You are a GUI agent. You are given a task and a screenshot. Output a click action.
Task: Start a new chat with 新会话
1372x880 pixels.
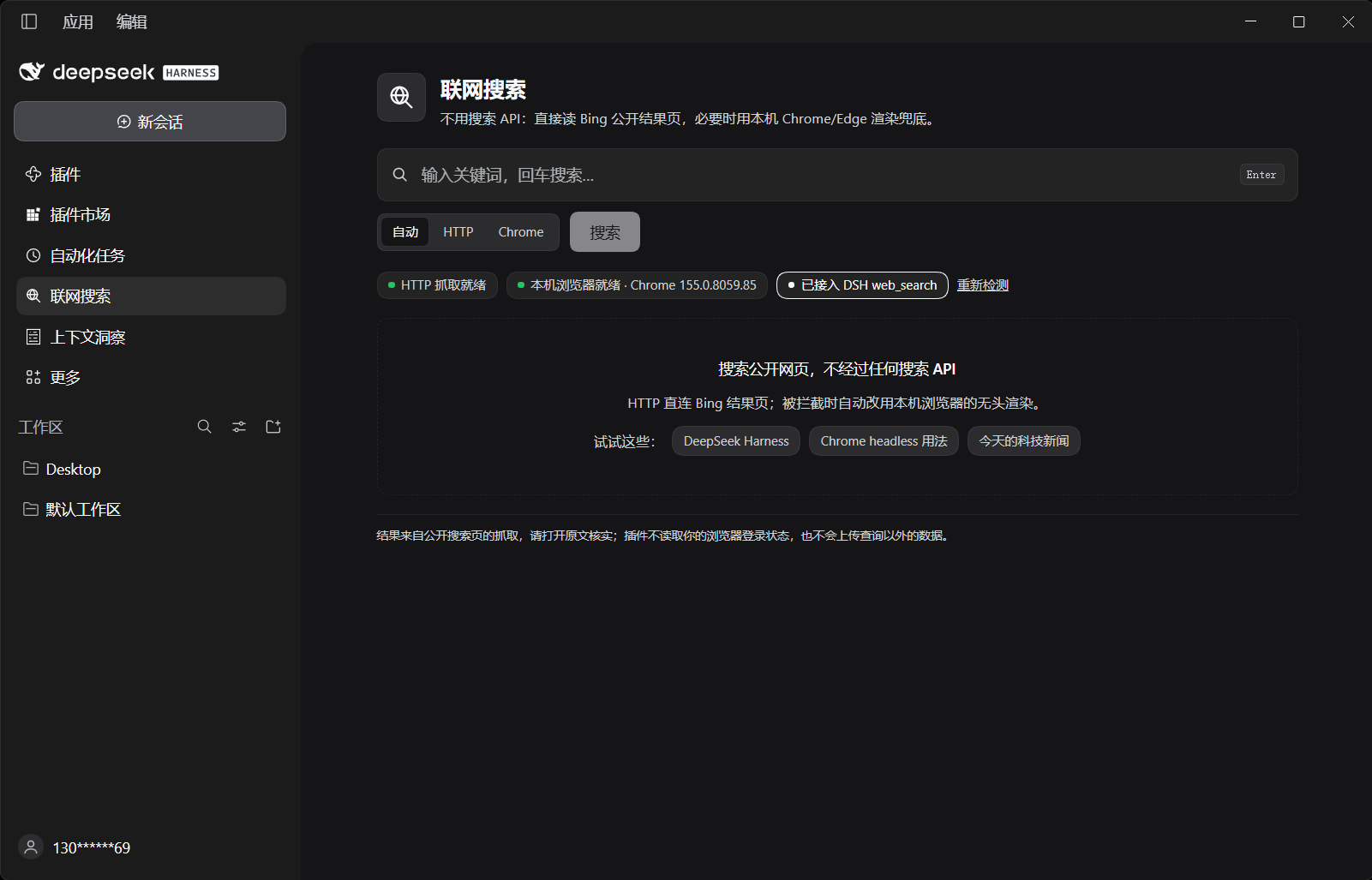[x=150, y=122]
